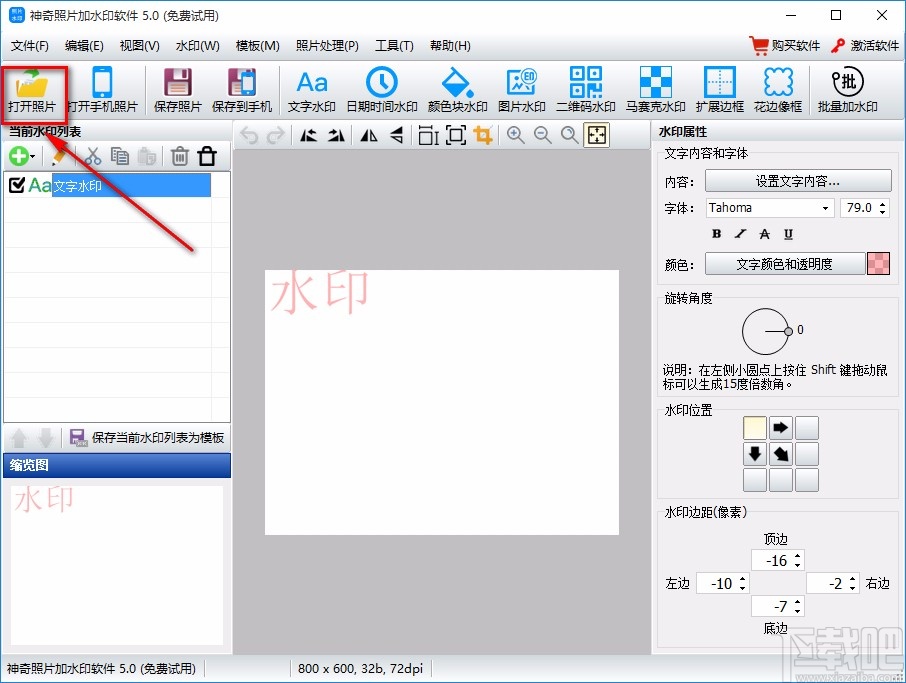
Task: Delete selected watermark with trash icon
Action: (x=180, y=156)
